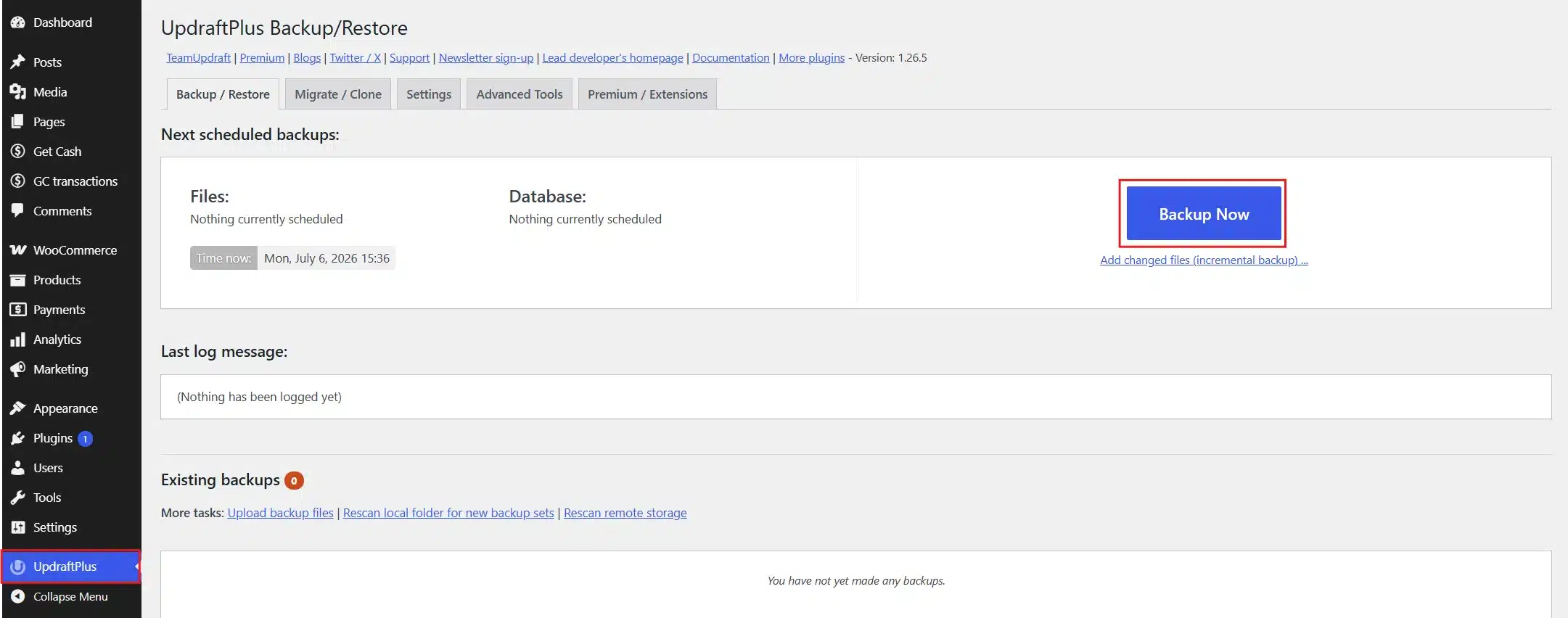
Task: Switch to Premium / Extensions tab
Action: pos(647,94)
